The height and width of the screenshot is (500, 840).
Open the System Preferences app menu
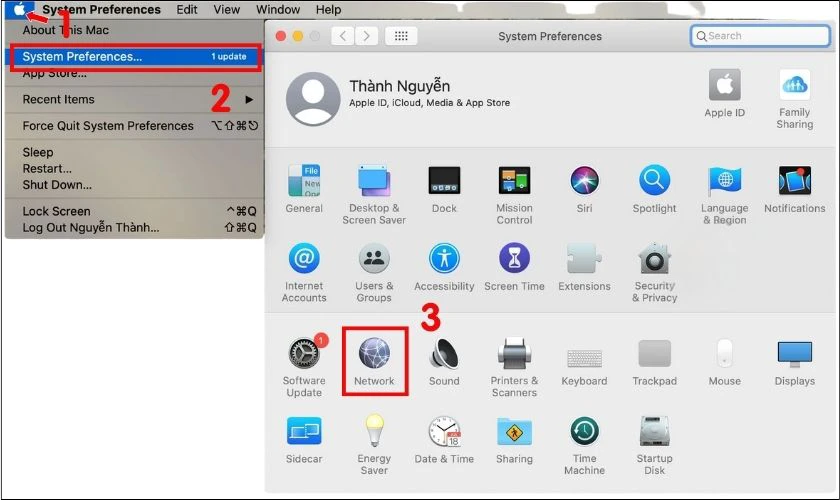pos(101,9)
